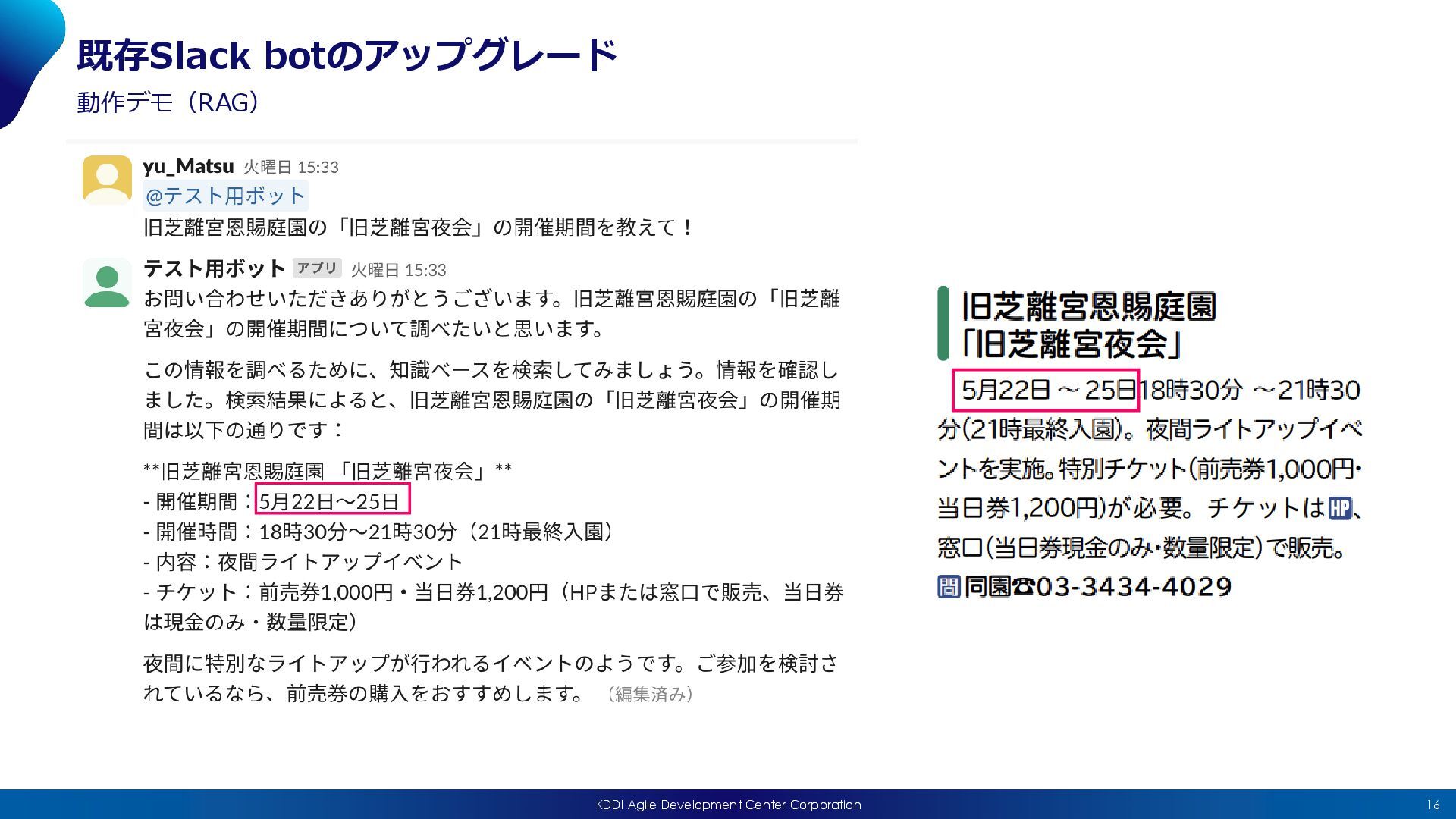Click the clipping heading 「旧芝離宮夜会」
Screen dimensions: 1456x819
1071,344
